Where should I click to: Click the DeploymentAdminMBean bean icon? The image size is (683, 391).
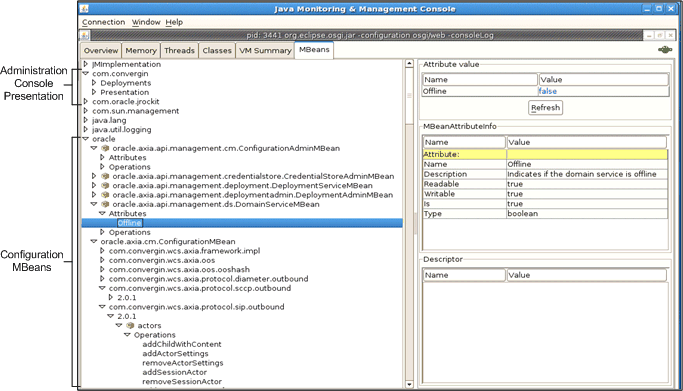click(x=105, y=195)
